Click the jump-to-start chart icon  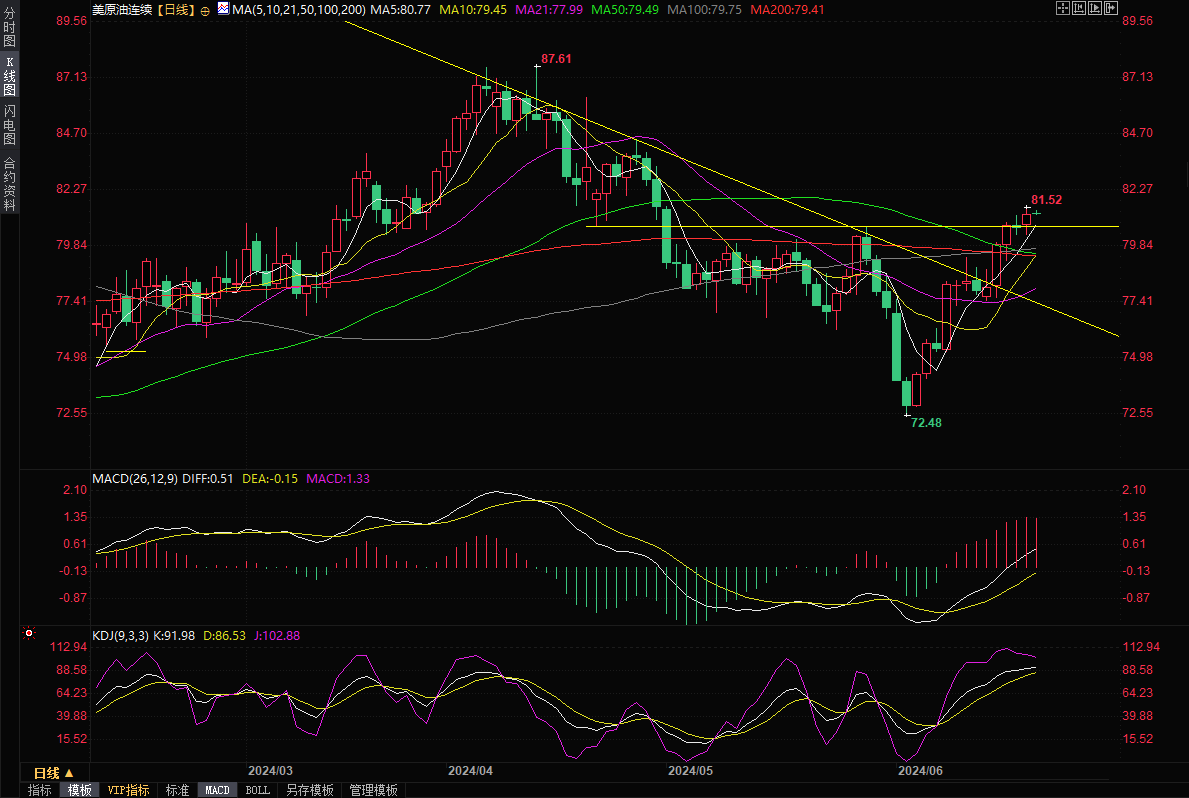(x=1078, y=9)
